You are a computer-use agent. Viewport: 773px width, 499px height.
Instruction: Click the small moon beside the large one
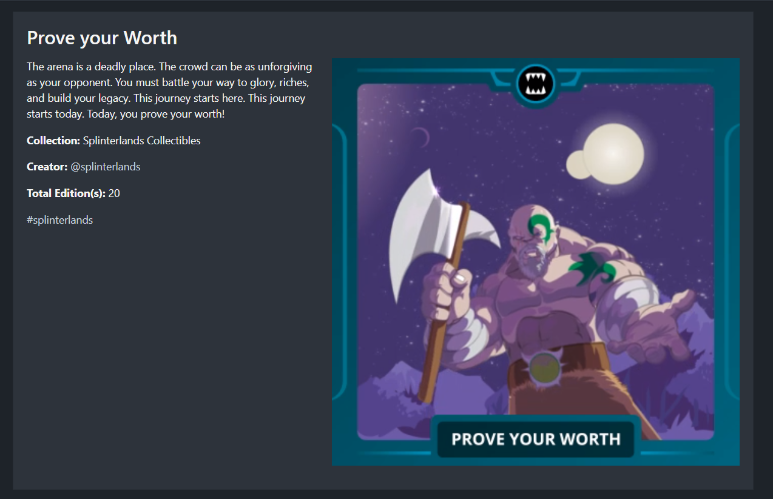[577, 165]
